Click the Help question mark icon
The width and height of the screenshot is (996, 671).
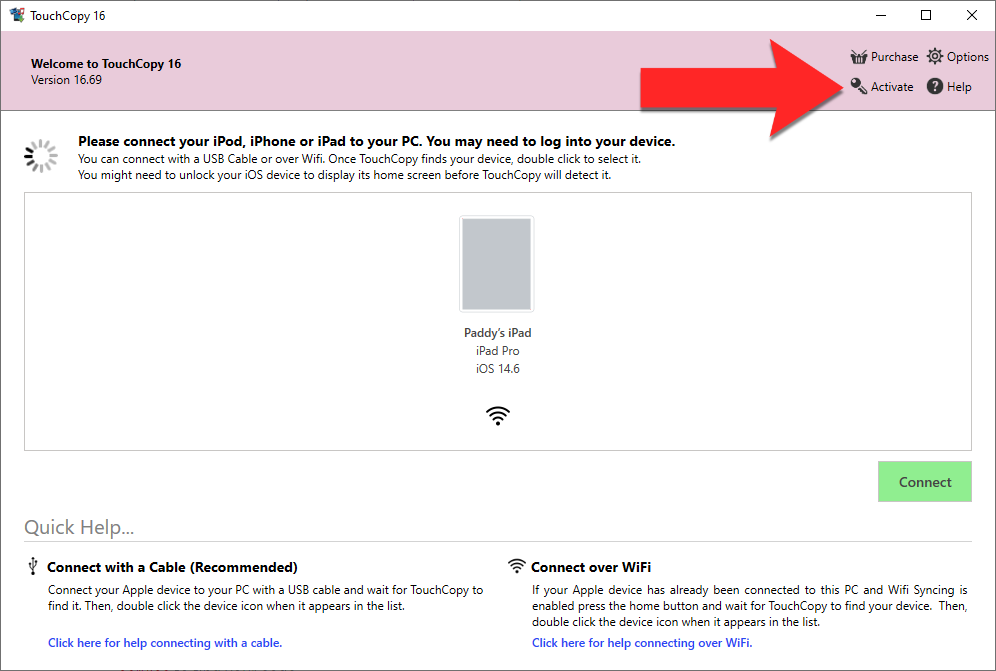(x=934, y=86)
